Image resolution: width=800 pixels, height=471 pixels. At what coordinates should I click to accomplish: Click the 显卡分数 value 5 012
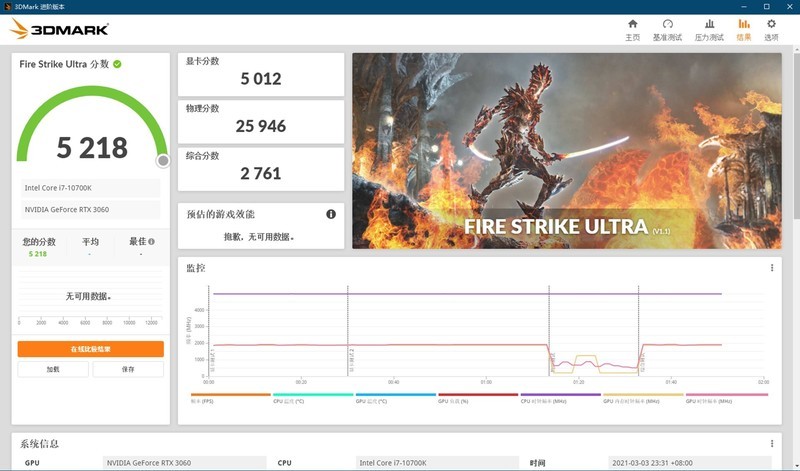pyautogui.click(x=261, y=79)
